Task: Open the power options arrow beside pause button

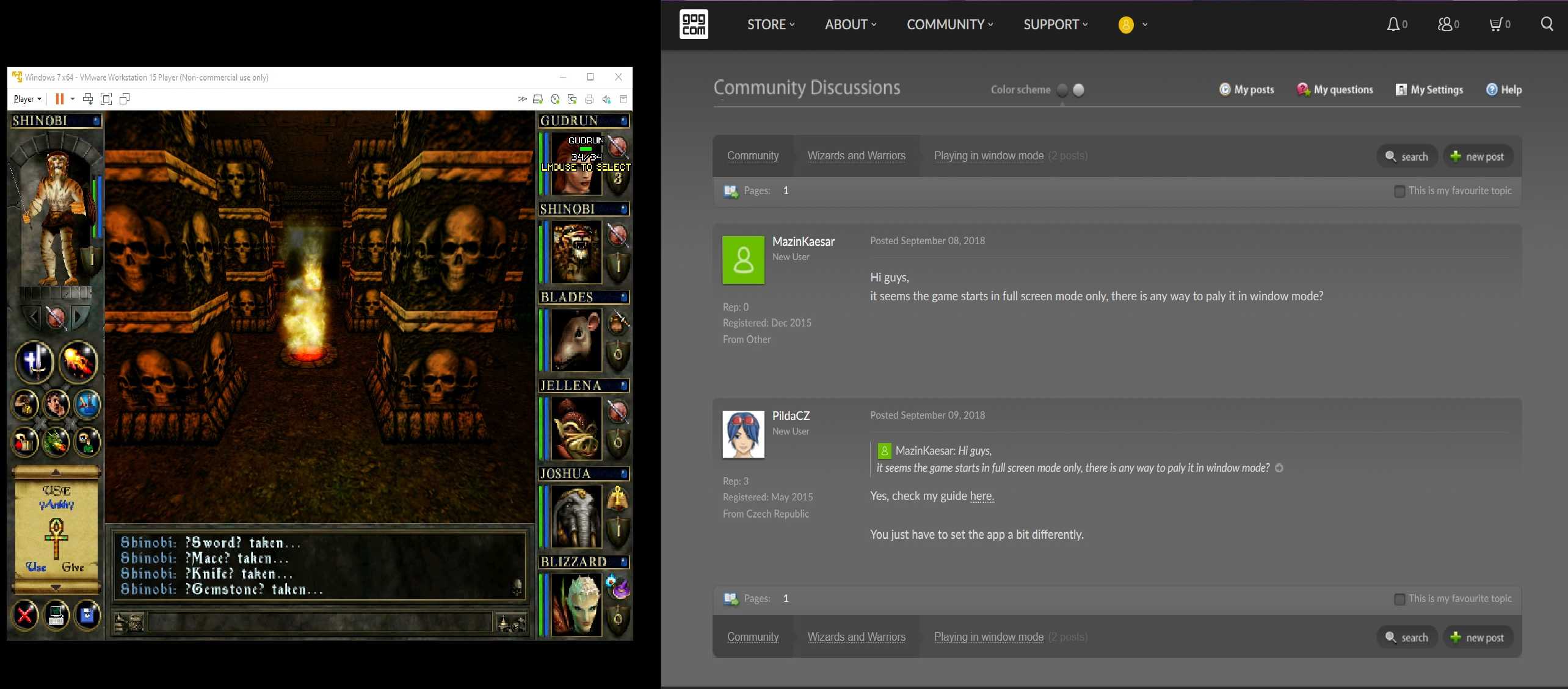Action: pos(73,99)
